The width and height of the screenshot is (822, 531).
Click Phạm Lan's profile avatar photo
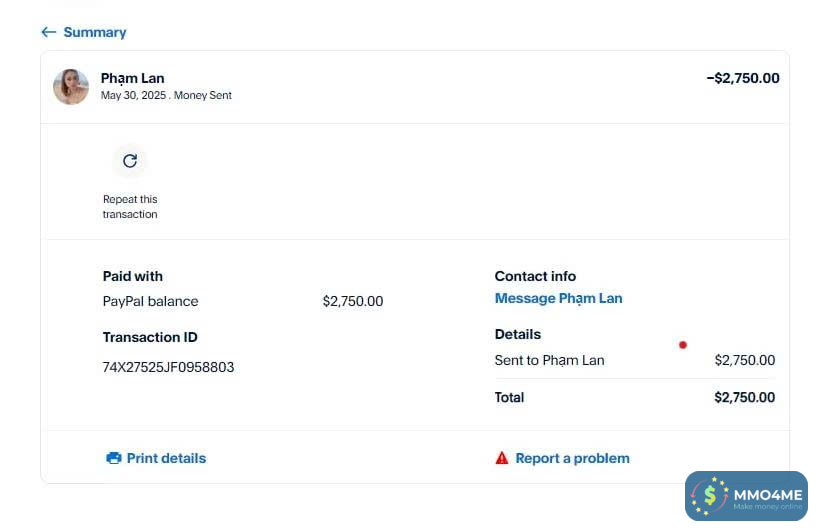tap(71, 87)
